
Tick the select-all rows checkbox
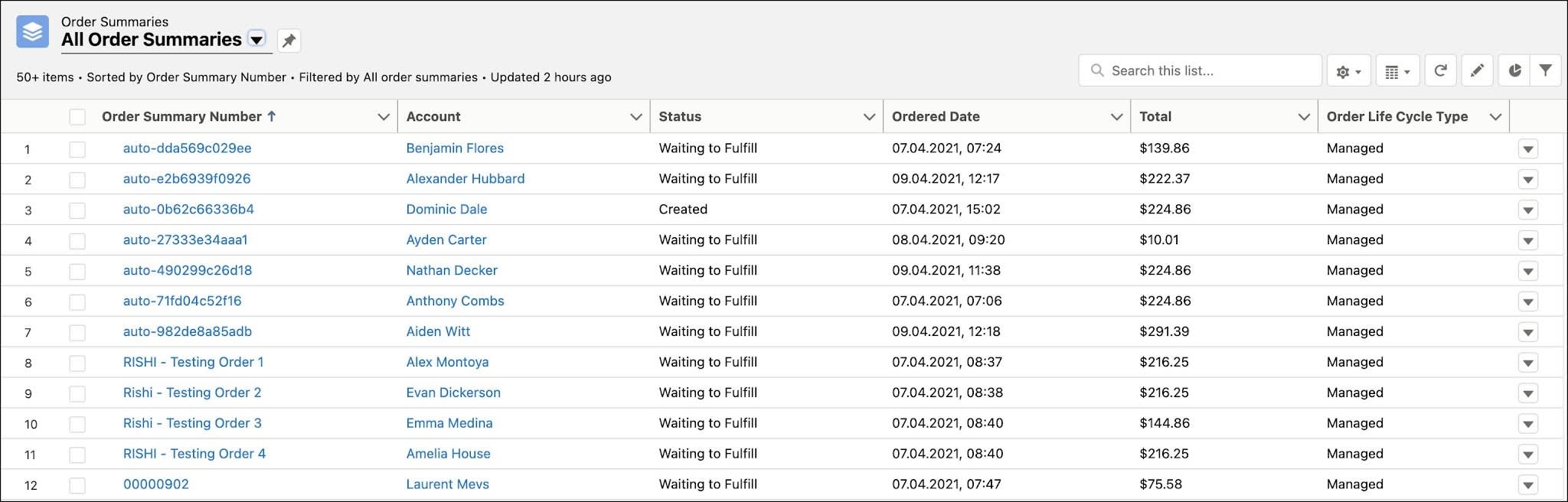(x=77, y=117)
